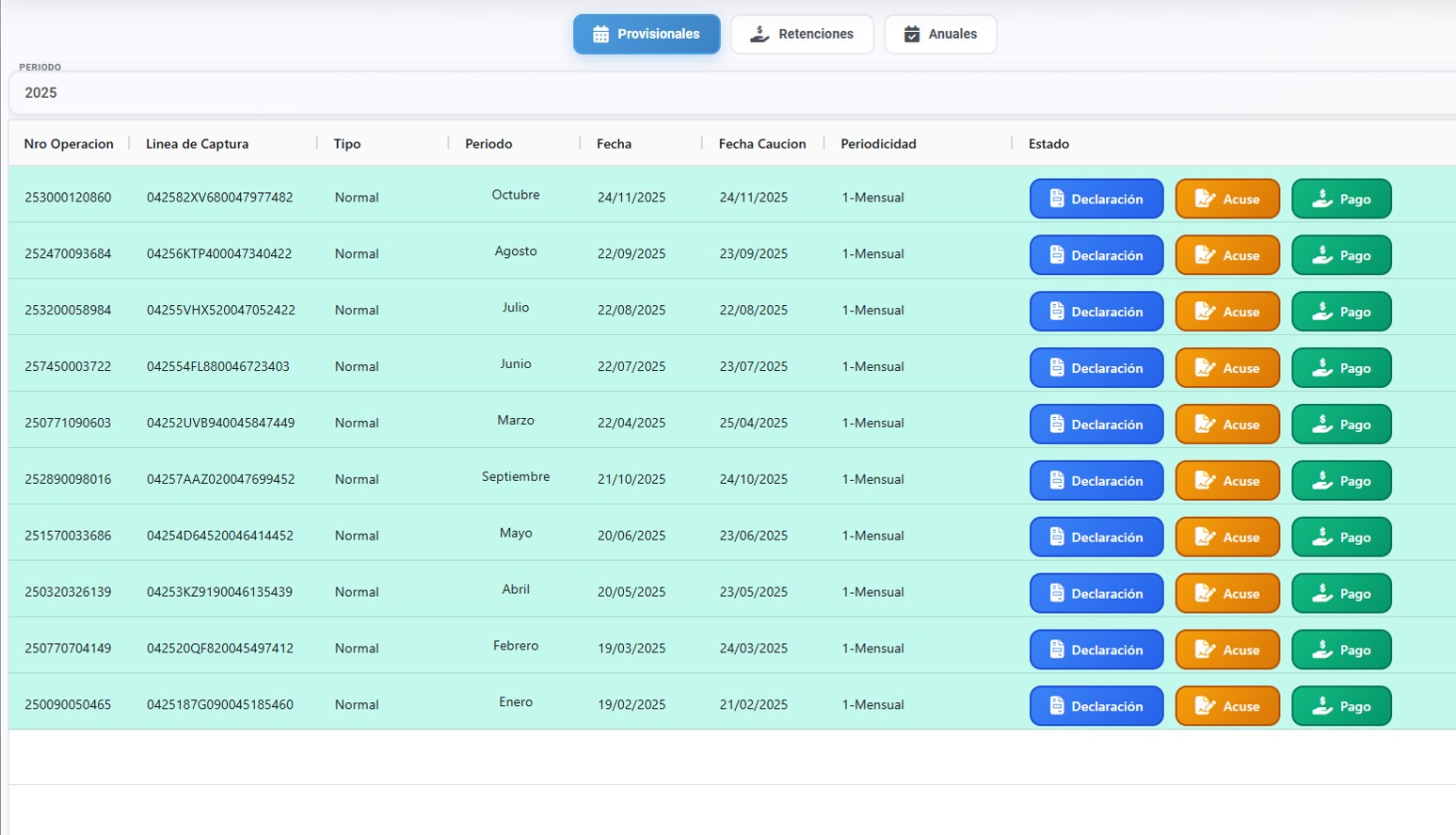Viewport: 1456px width, 835px height.
Task: Open Declaración for the Enero period
Action: pyautogui.click(x=1096, y=707)
